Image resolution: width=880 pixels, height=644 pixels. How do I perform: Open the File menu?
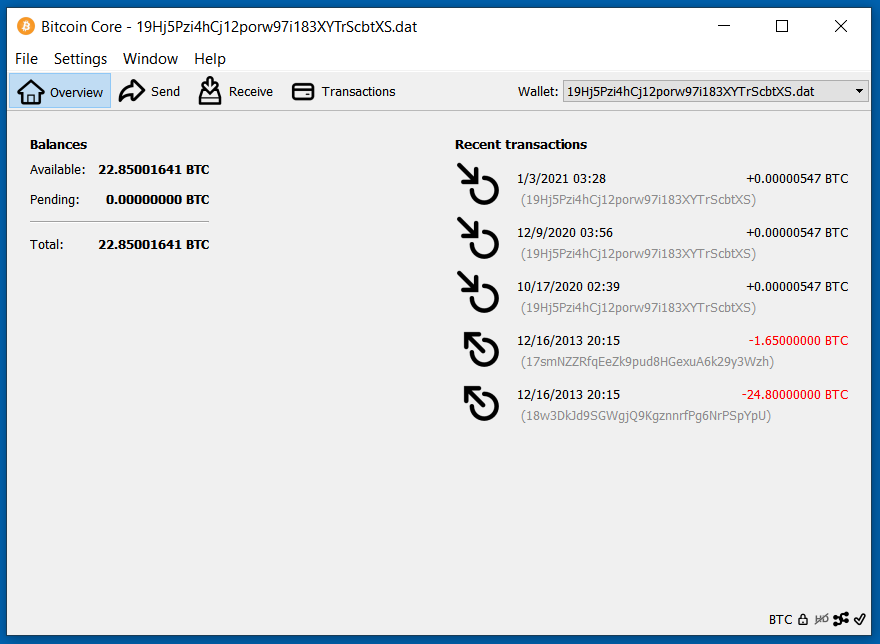pos(26,59)
